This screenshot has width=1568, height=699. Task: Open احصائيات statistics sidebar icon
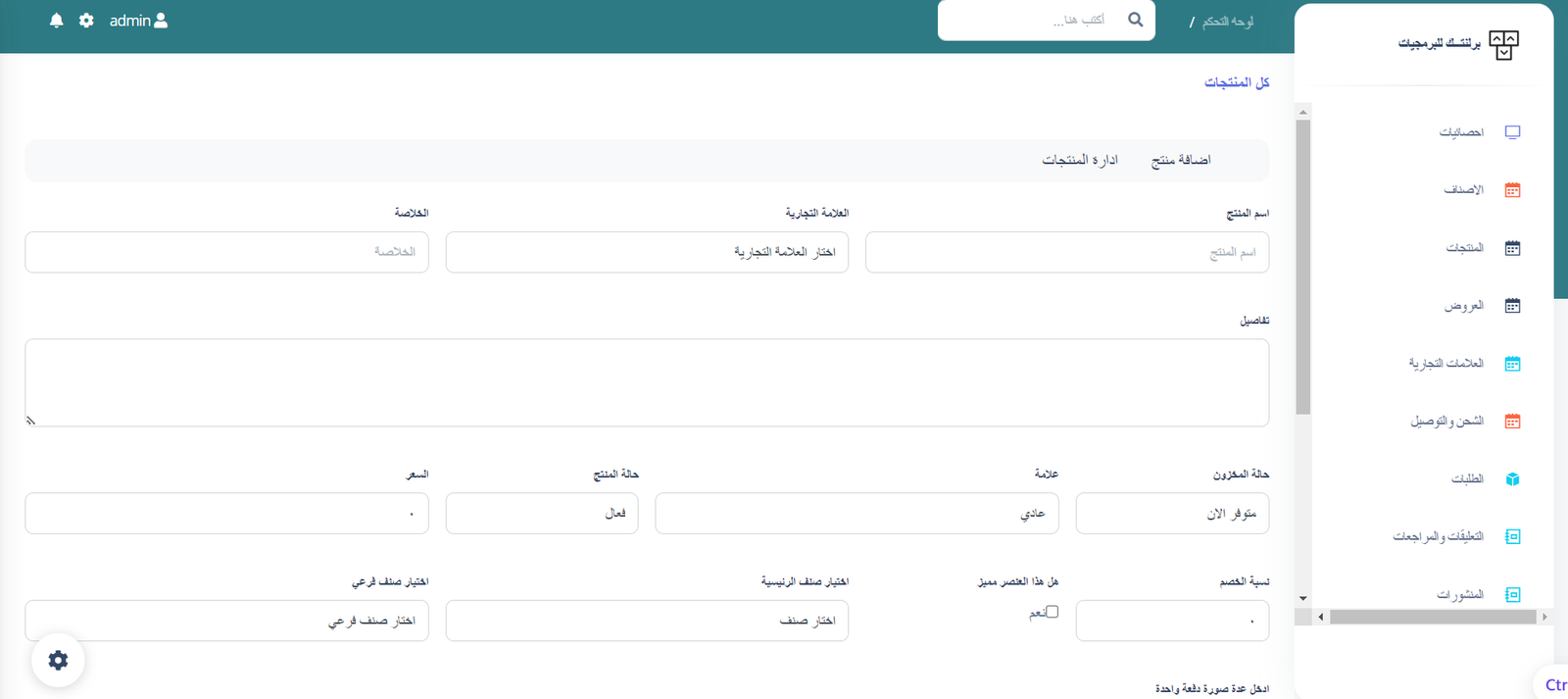1512,132
